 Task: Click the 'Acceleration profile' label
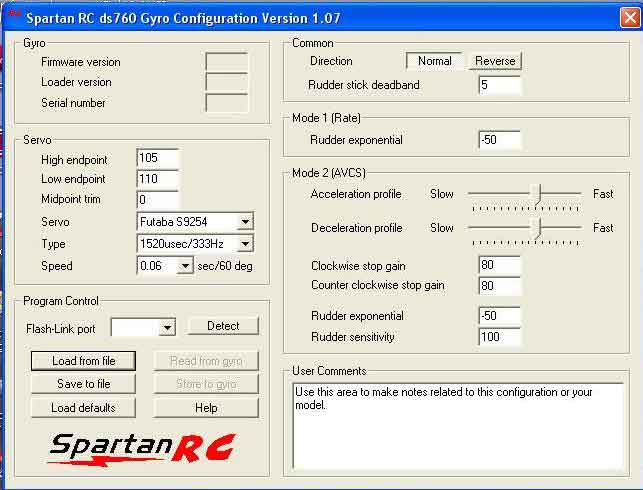pos(356,194)
